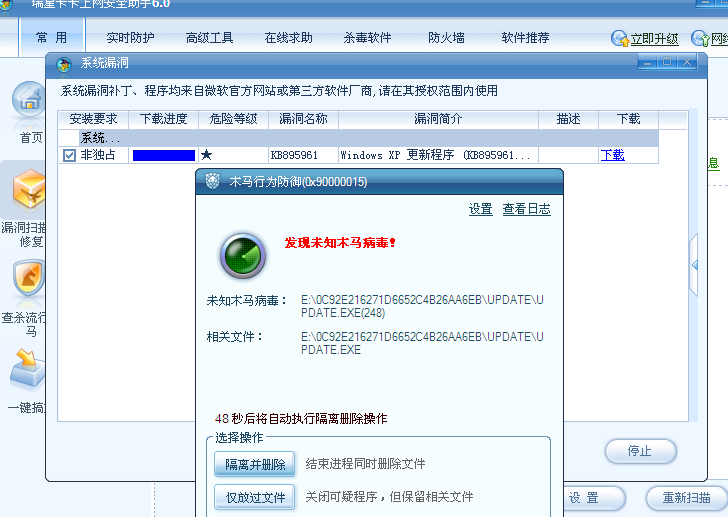Open the 防火墙 tab
The image size is (728, 517).
click(446, 38)
